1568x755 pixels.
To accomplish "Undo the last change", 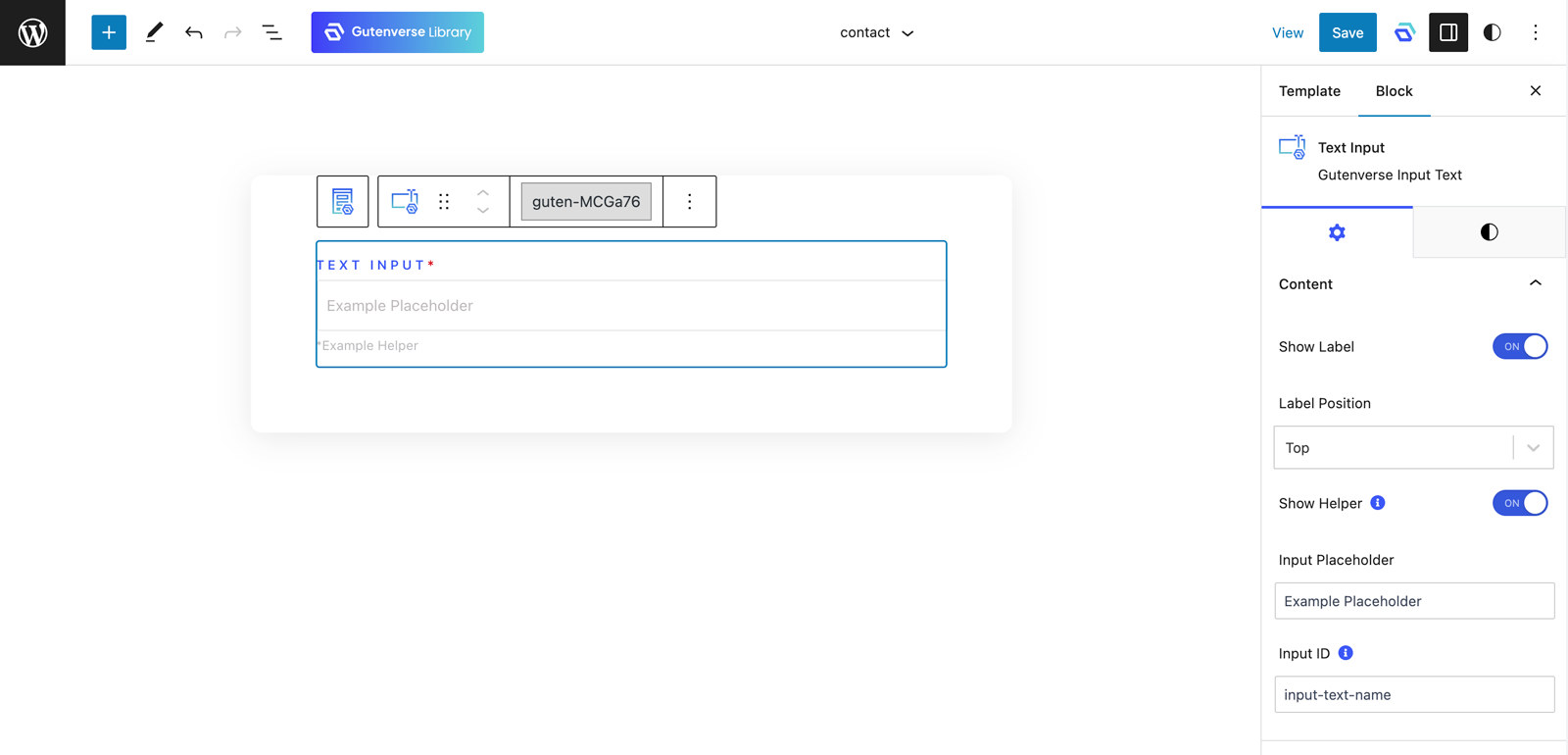I will point(194,32).
